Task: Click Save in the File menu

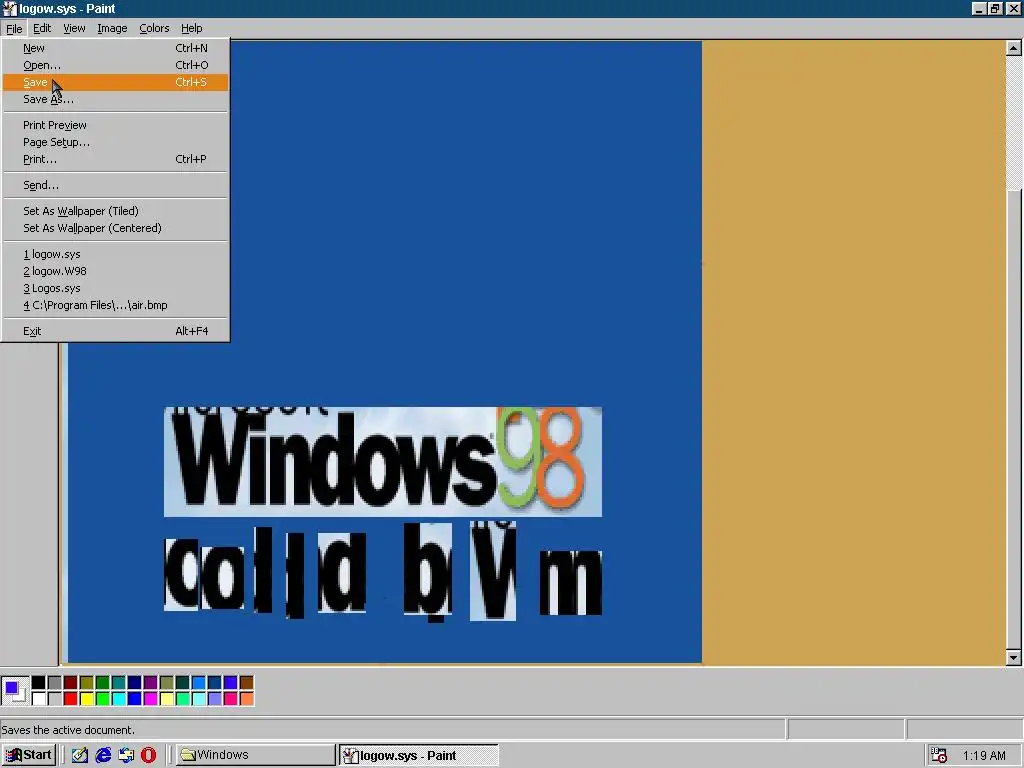Action: (116, 82)
